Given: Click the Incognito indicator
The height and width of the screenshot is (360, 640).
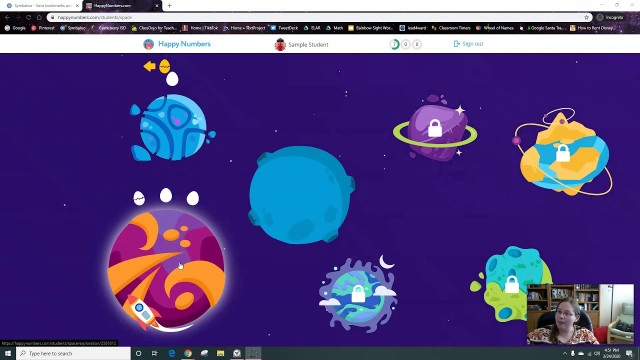Looking at the screenshot, I should pos(610,18).
